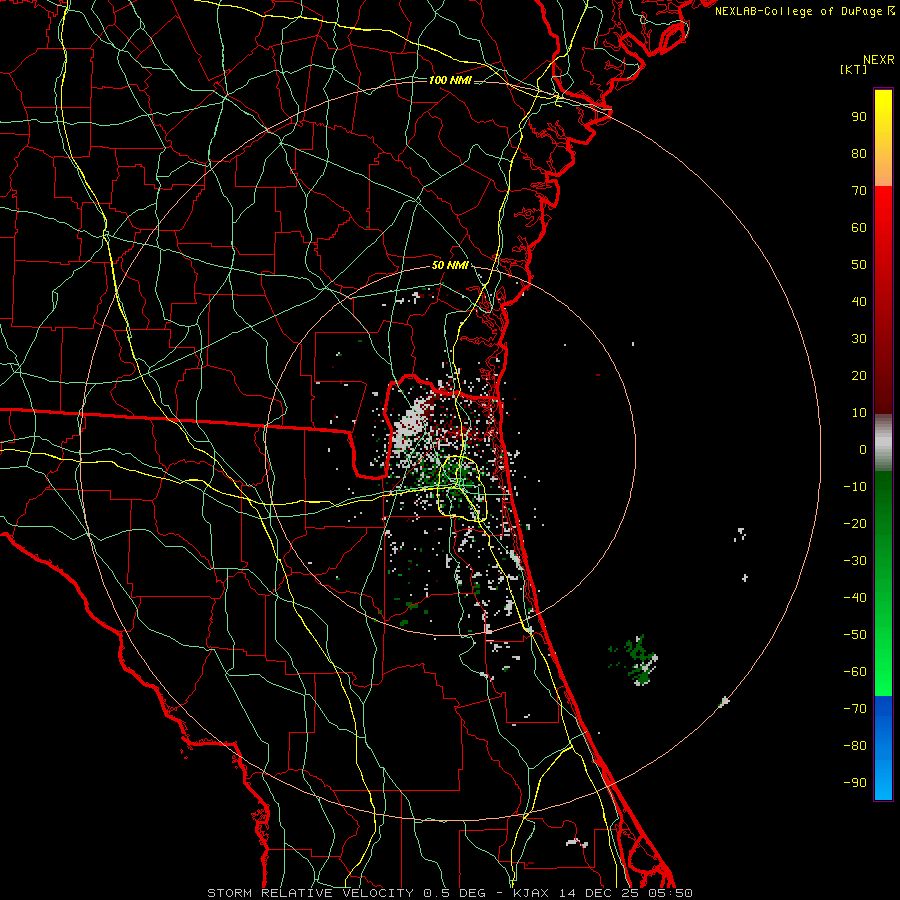Select the -20 value on velocity scale
Viewport: 900px width, 900px height.
tap(855, 524)
